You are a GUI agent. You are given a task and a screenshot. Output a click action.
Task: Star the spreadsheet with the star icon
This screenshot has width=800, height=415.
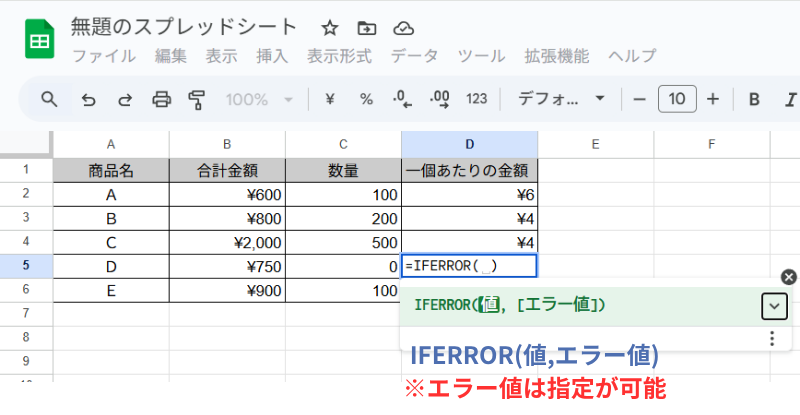329,27
